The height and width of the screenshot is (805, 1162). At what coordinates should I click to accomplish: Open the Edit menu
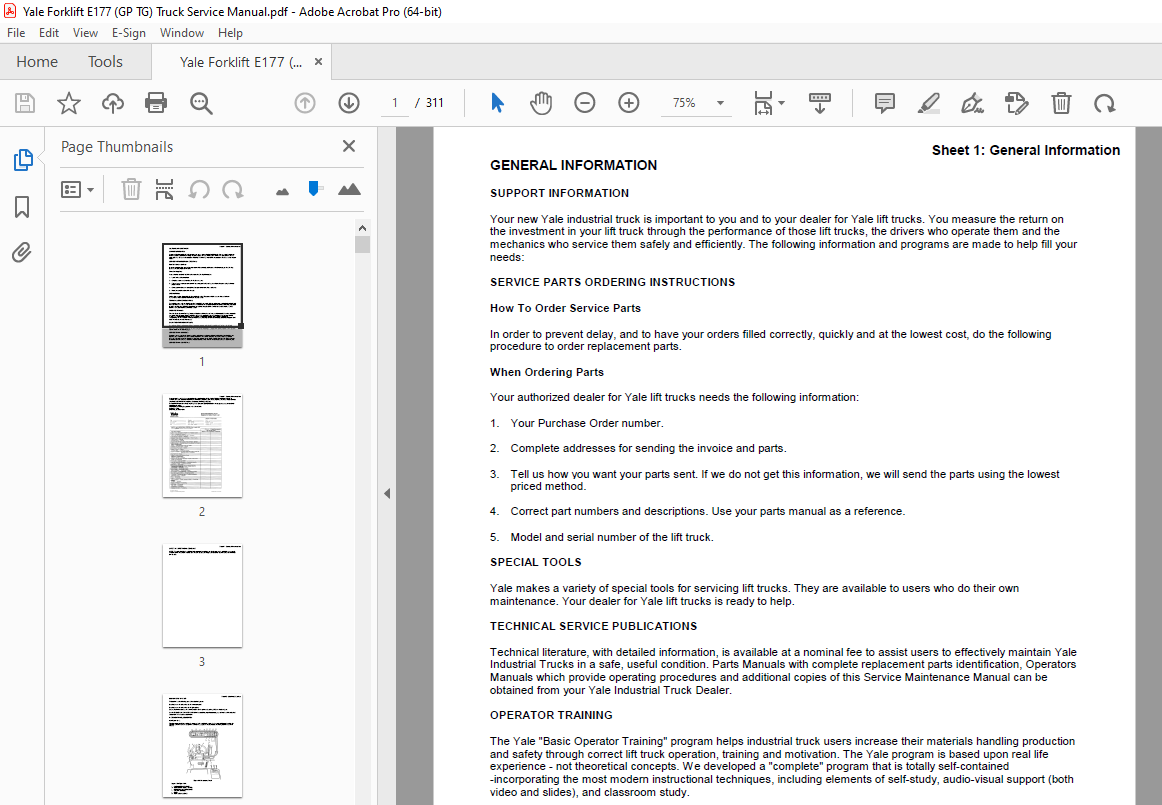49,33
